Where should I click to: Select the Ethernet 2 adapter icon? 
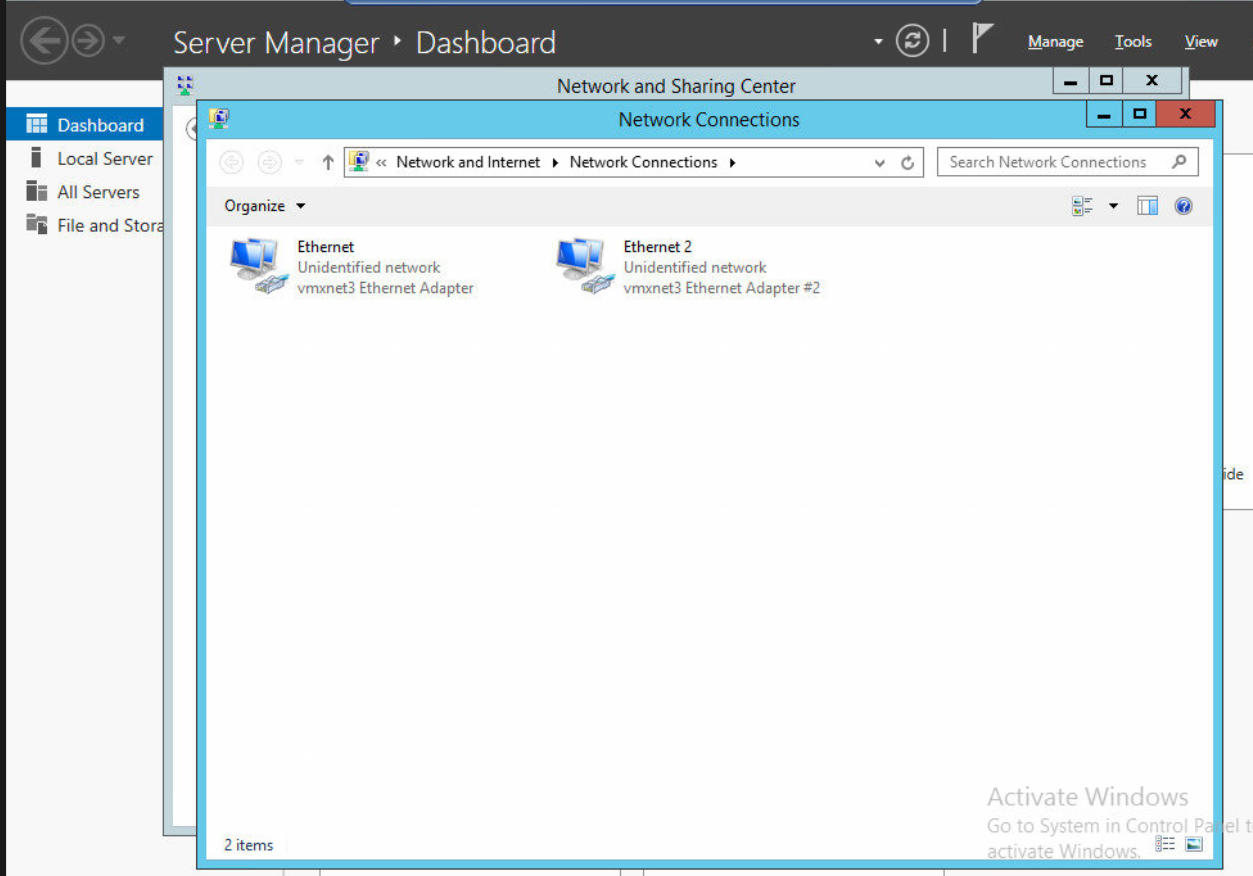click(x=584, y=265)
